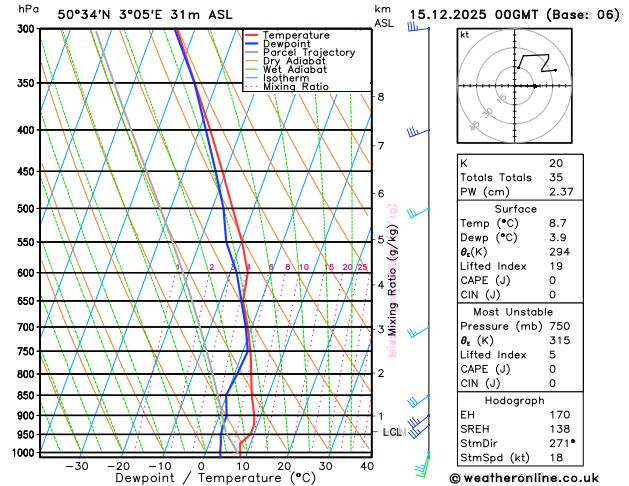Click the 15.12.2025 00GMT date title
629x486 pixels.
click(x=474, y=15)
